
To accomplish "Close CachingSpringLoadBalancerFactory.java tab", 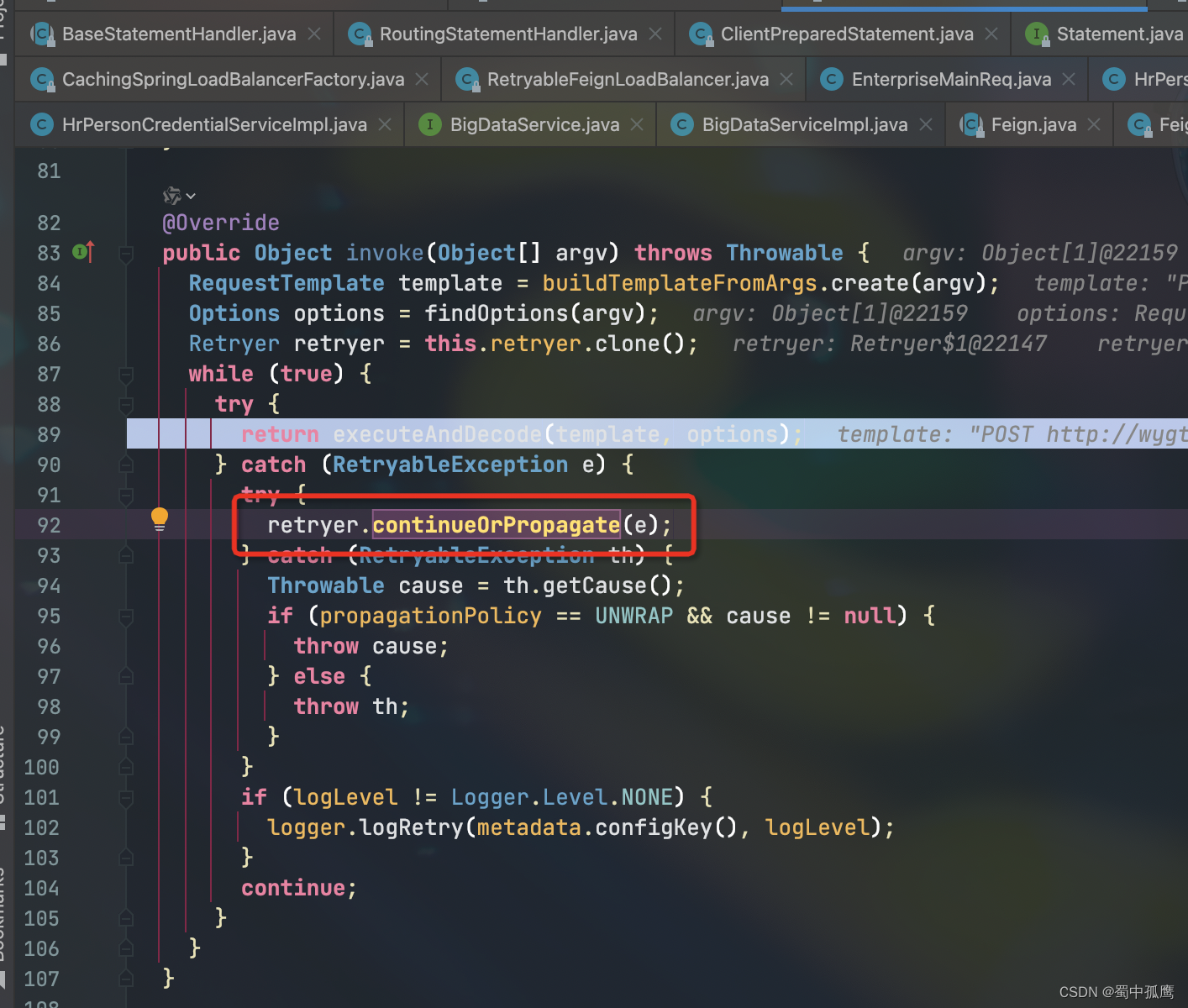I will point(422,79).
